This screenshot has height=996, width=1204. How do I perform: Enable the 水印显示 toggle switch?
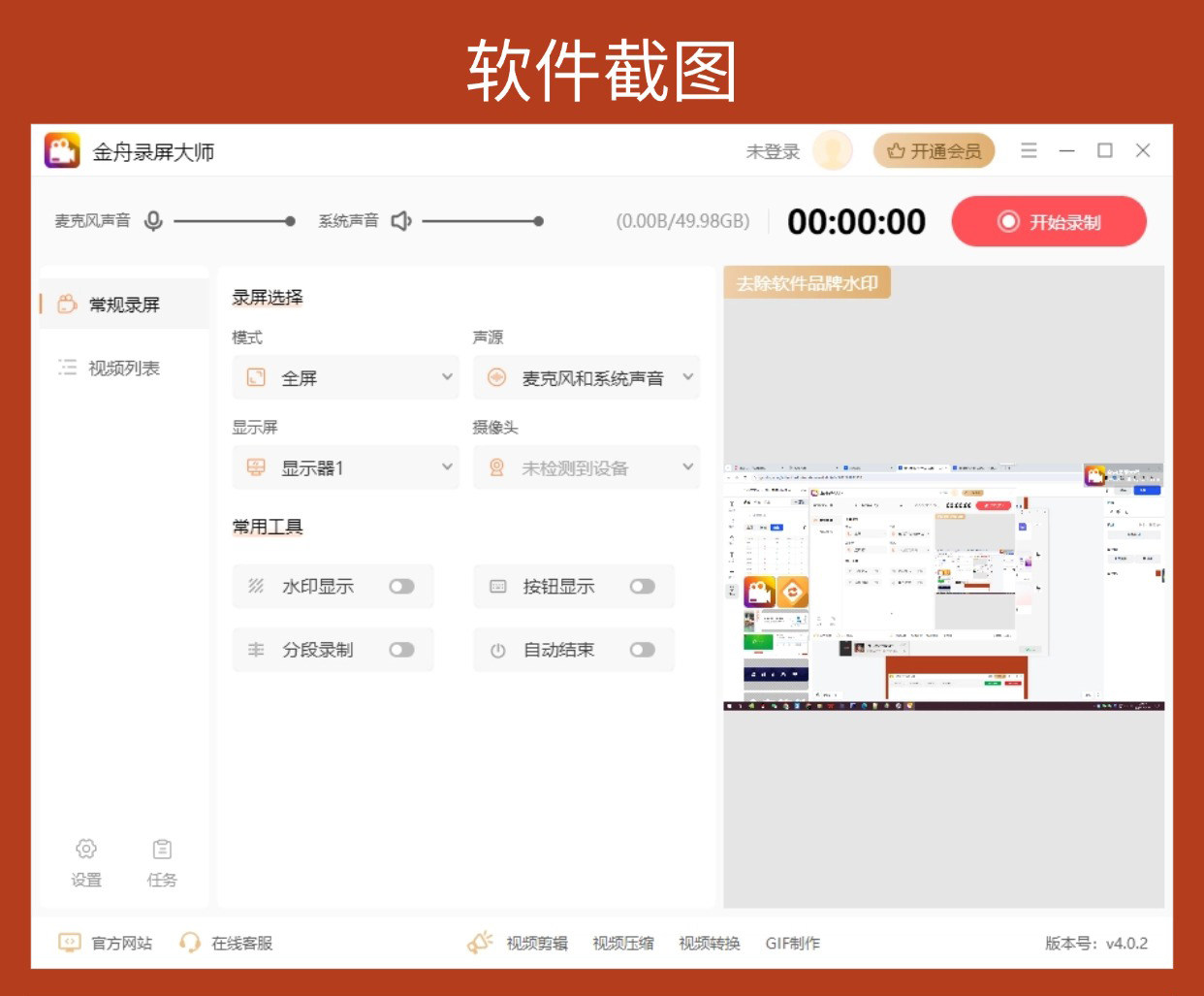click(x=401, y=586)
